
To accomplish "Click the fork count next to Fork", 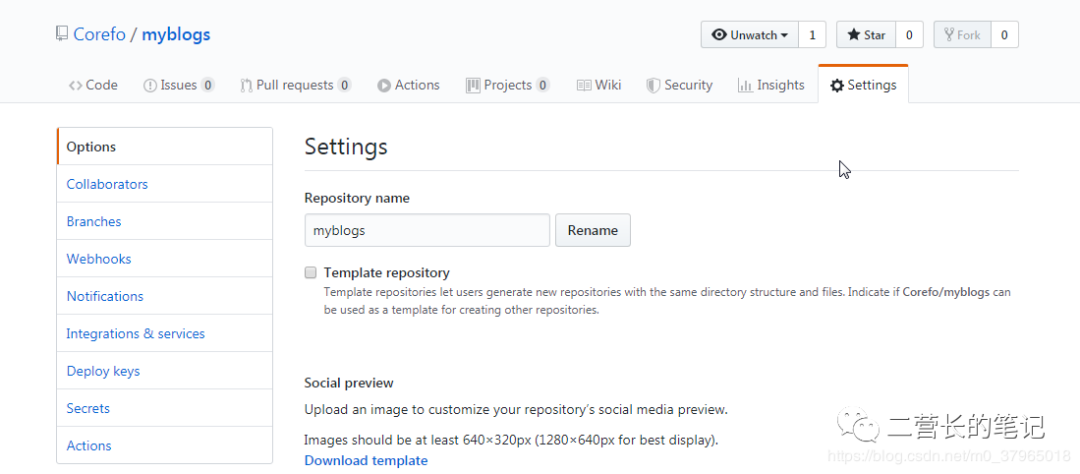I will 1004,34.
